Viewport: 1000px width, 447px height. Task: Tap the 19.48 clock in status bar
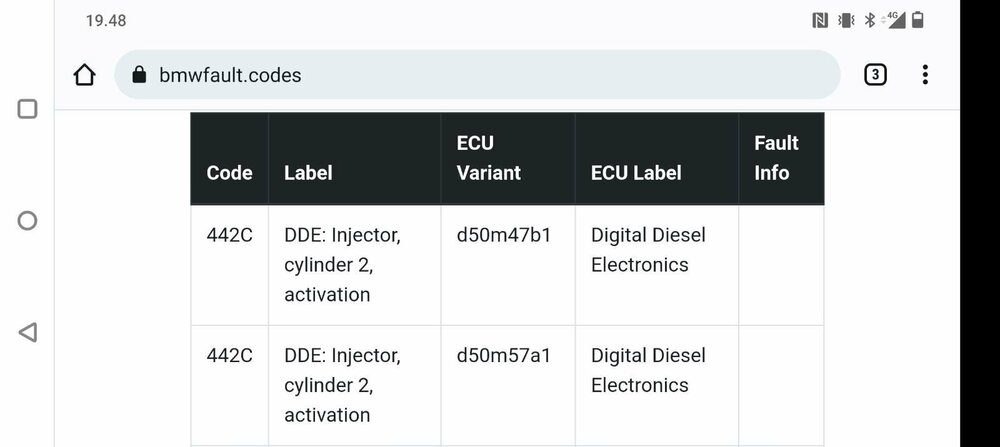click(106, 20)
